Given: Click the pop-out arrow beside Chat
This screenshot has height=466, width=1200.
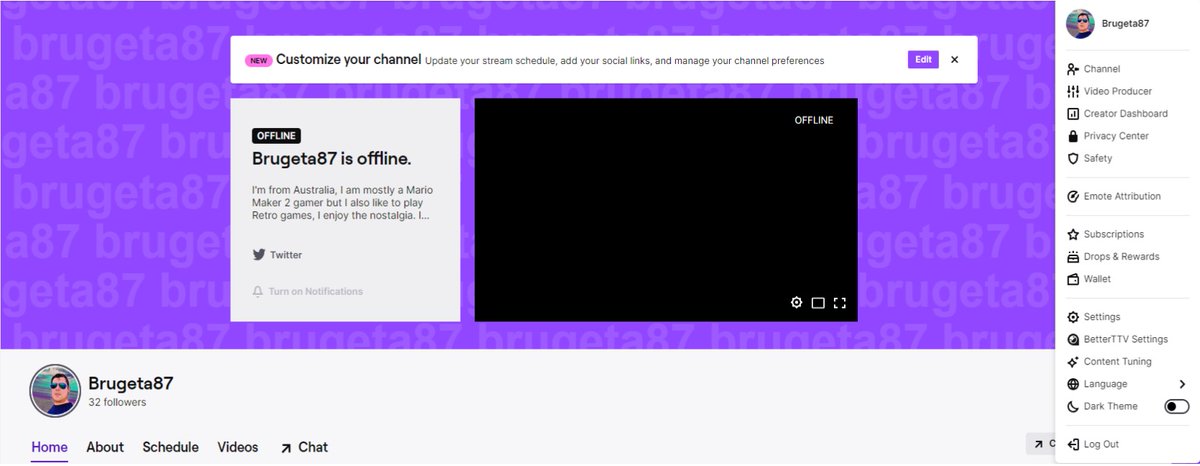Looking at the screenshot, I should click(286, 448).
